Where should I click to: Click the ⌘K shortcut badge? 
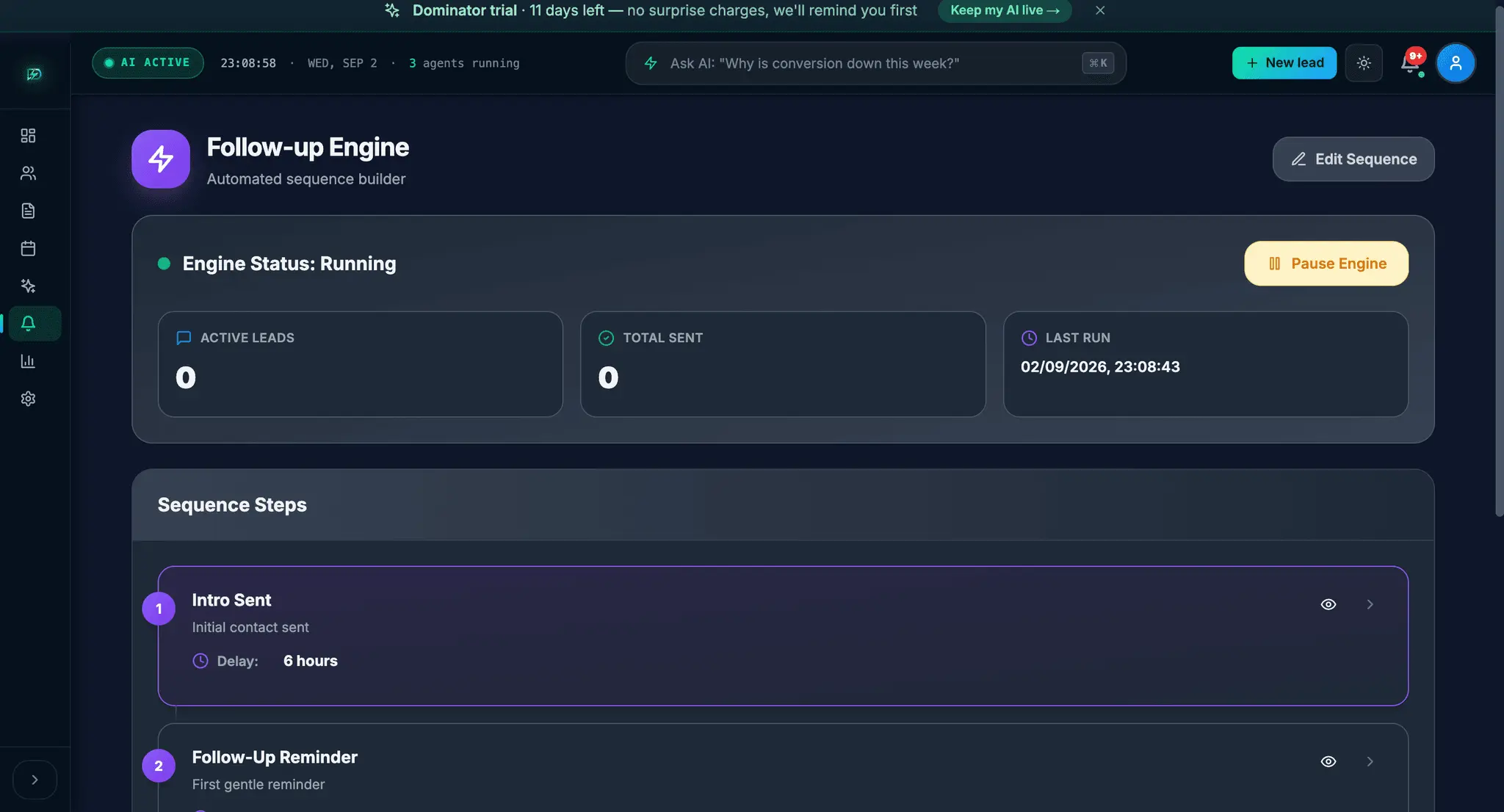(x=1098, y=63)
